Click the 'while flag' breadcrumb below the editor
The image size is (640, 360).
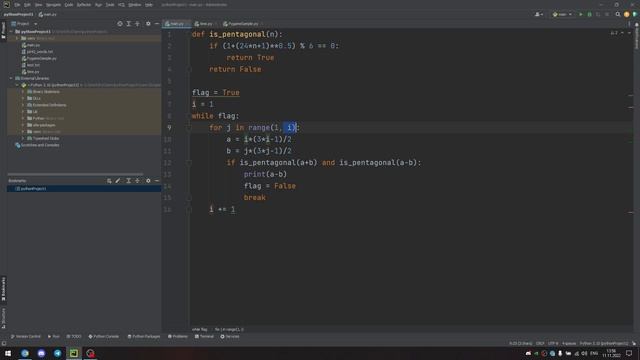click(200, 329)
